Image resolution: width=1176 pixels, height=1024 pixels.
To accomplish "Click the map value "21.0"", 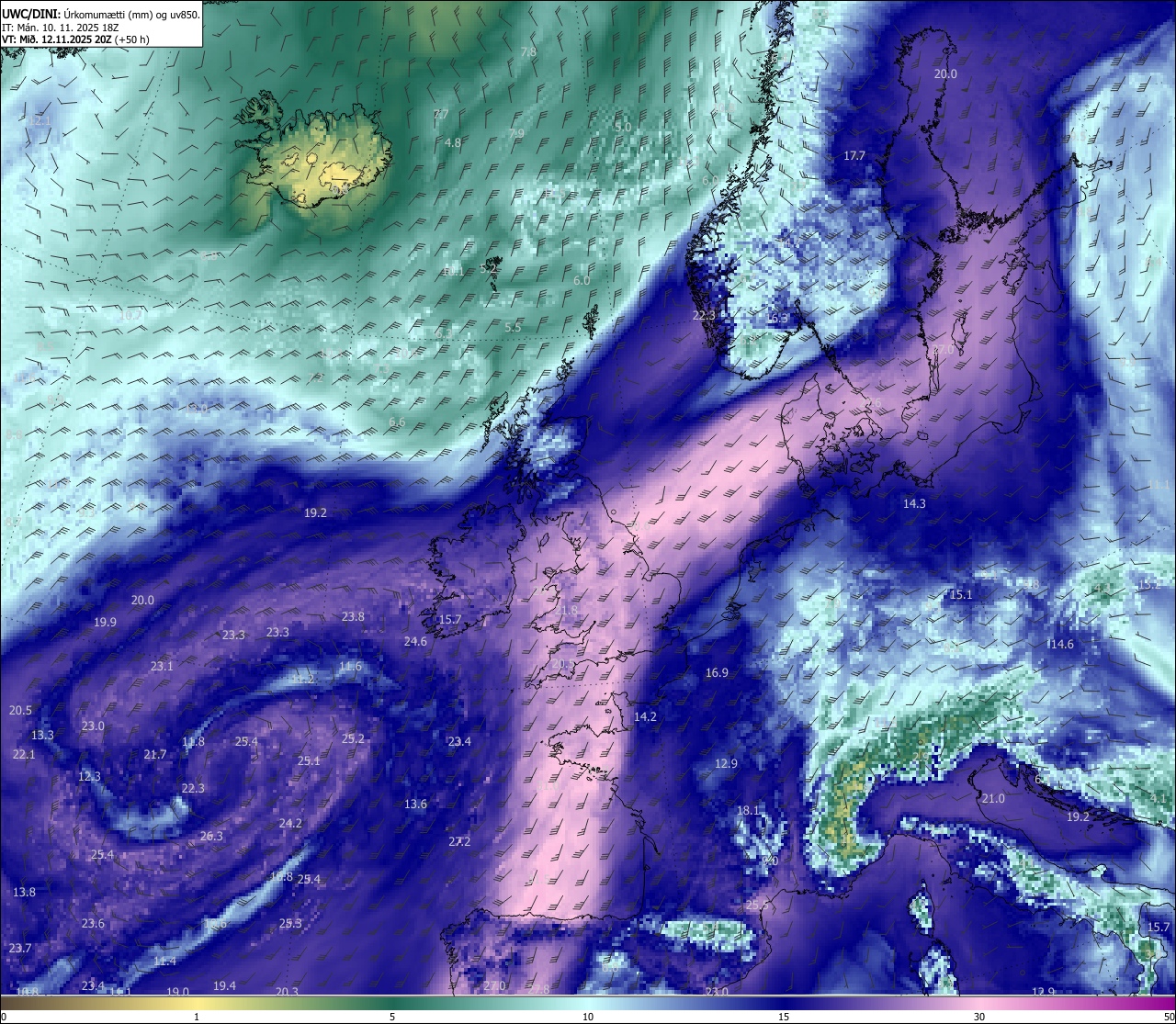I will [993, 799].
